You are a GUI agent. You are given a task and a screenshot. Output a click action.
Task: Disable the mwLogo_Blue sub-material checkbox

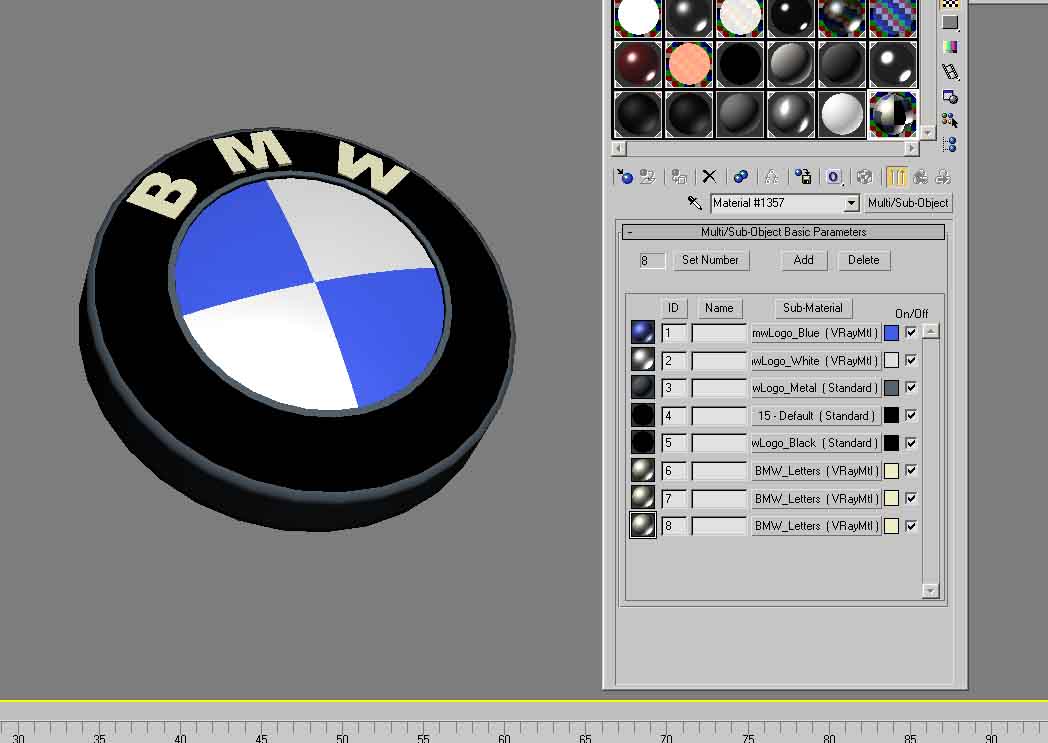(910, 332)
